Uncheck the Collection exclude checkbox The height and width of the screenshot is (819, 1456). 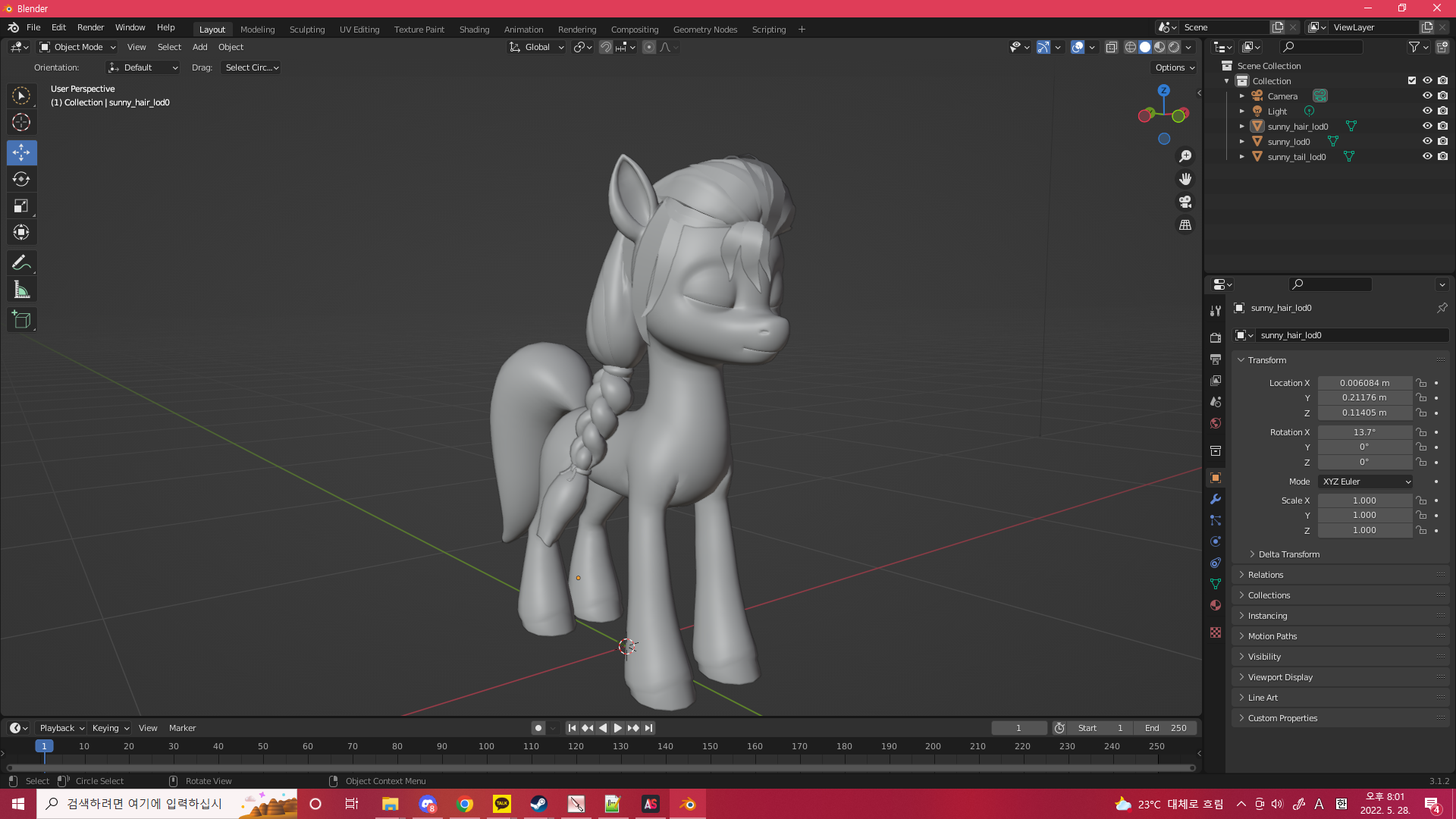pos(1411,80)
